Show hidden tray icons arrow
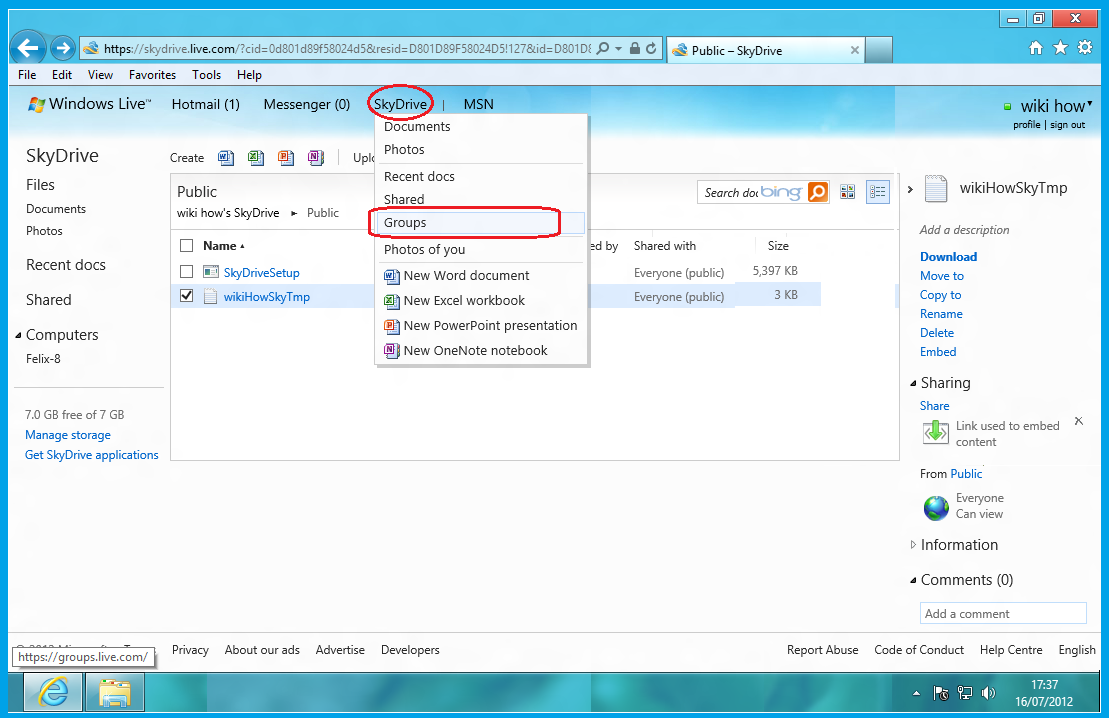This screenshot has height=718, width=1109. (x=917, y=693)
